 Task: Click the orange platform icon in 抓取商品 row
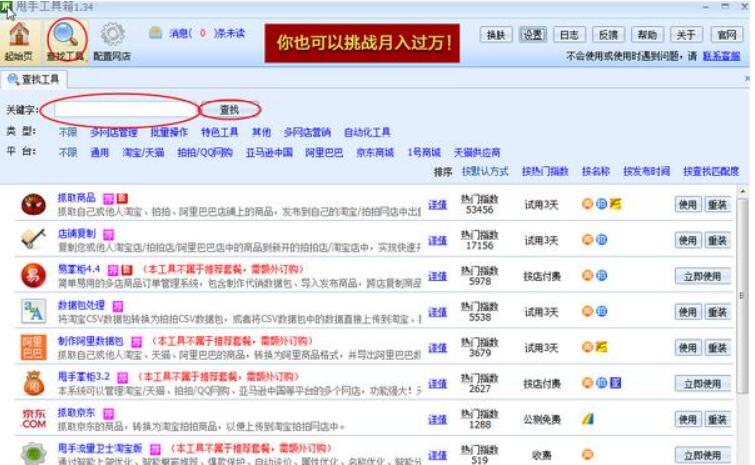(587, 204)
